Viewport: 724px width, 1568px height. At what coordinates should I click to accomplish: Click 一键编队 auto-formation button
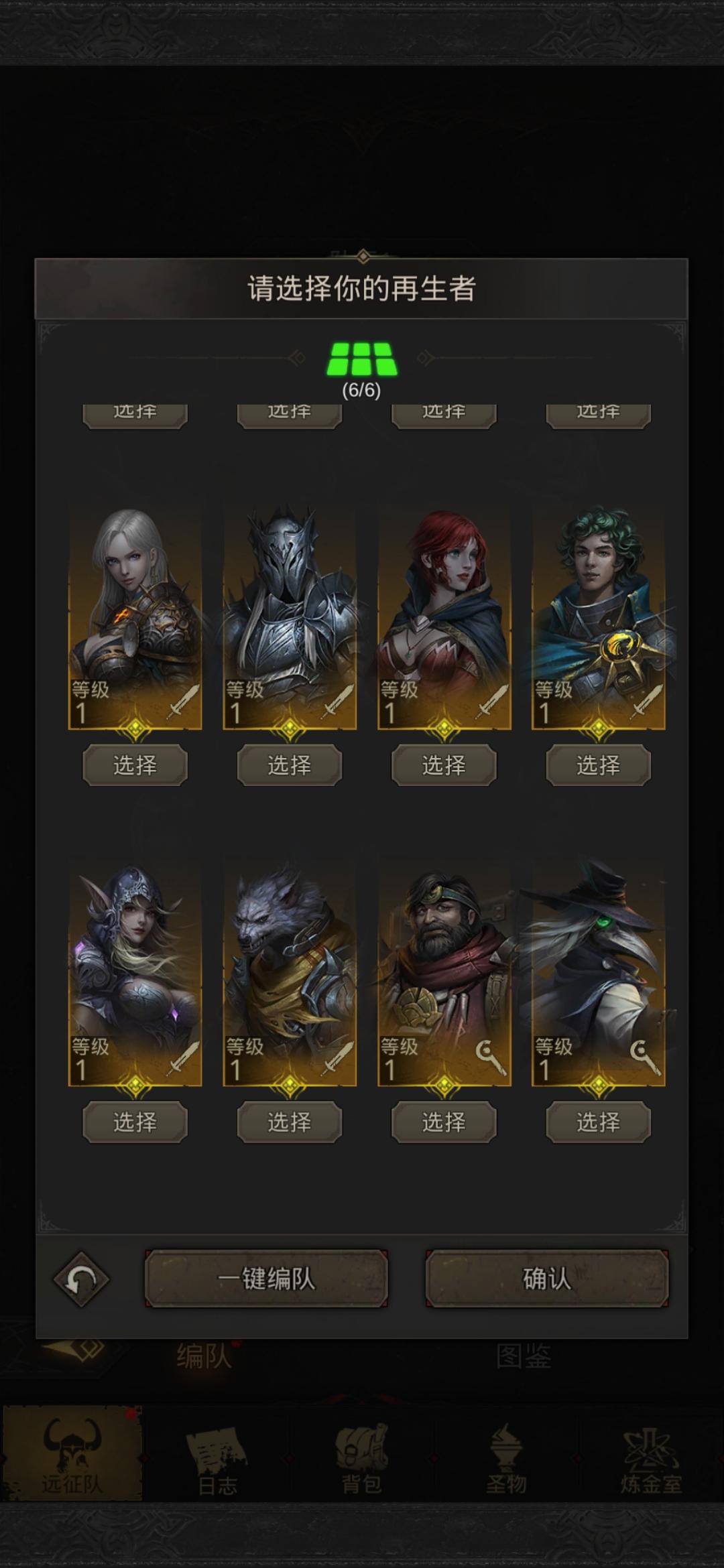tap(267, 1279)
